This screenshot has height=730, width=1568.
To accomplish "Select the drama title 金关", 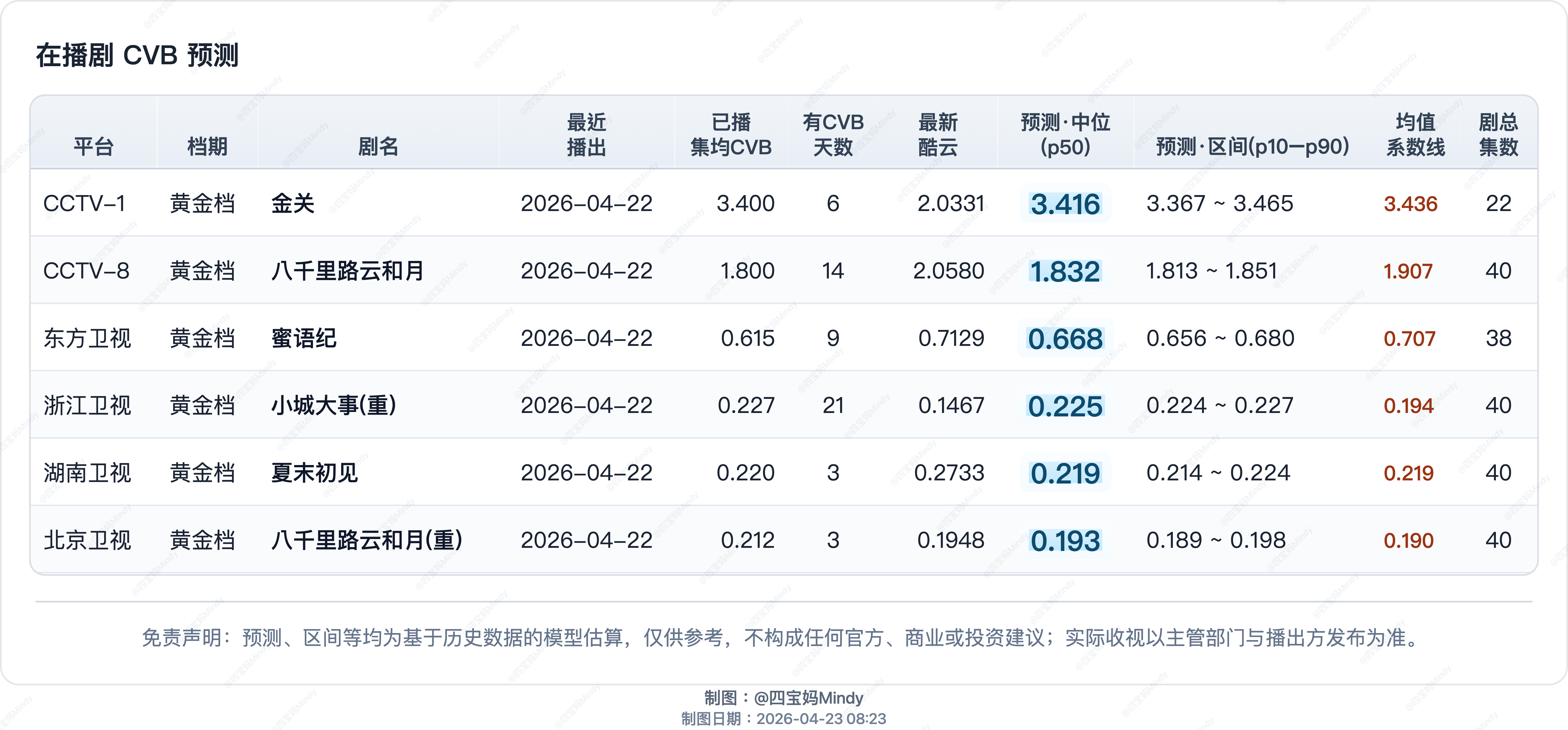I will 293,204.
